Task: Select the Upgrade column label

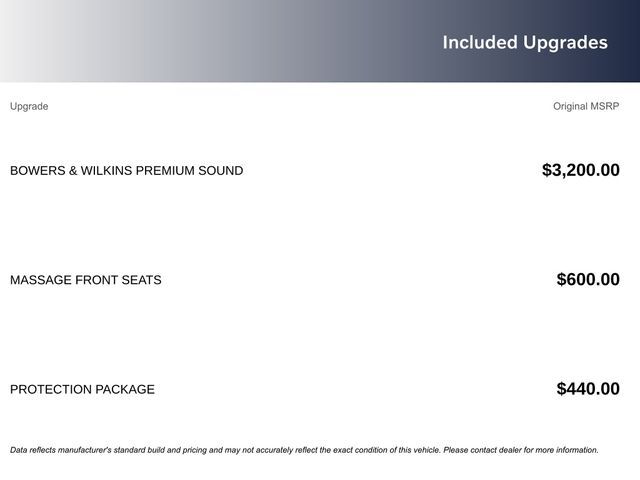Action: (x=29, y=106)
